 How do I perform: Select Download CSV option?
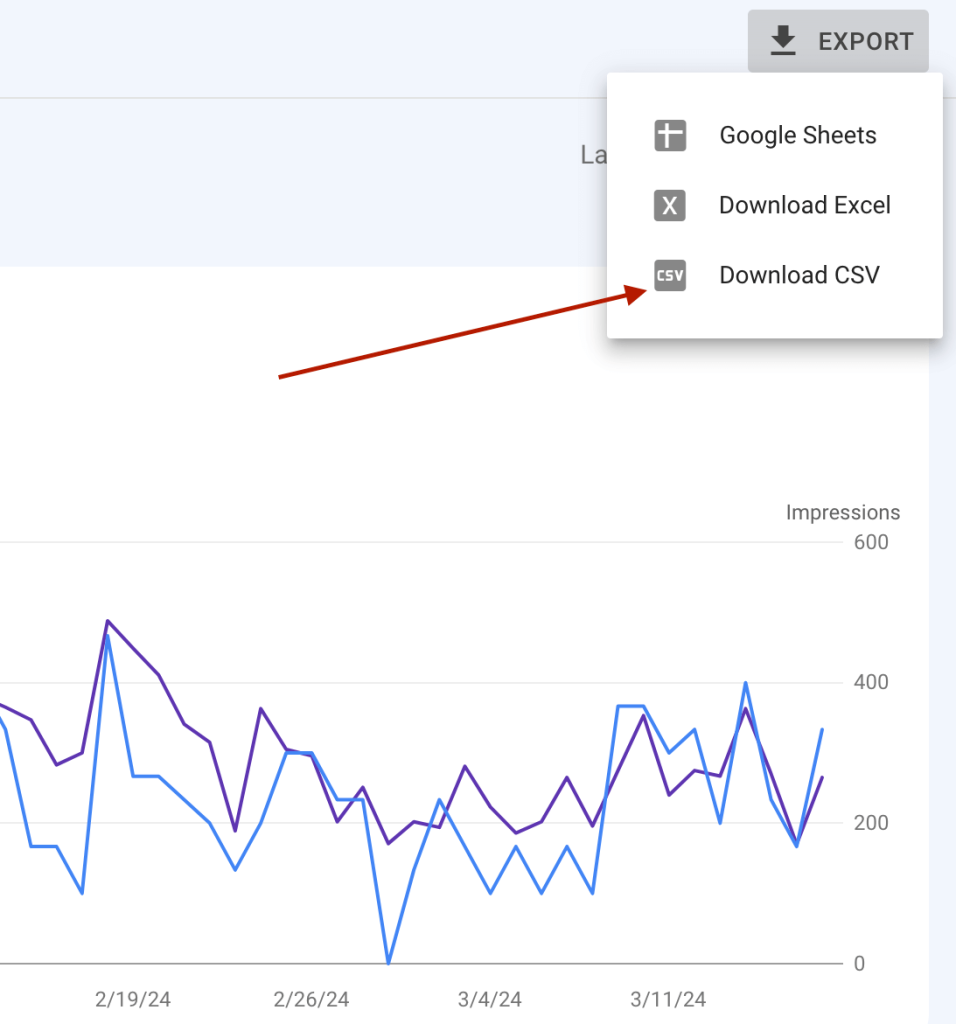(799, 275)
